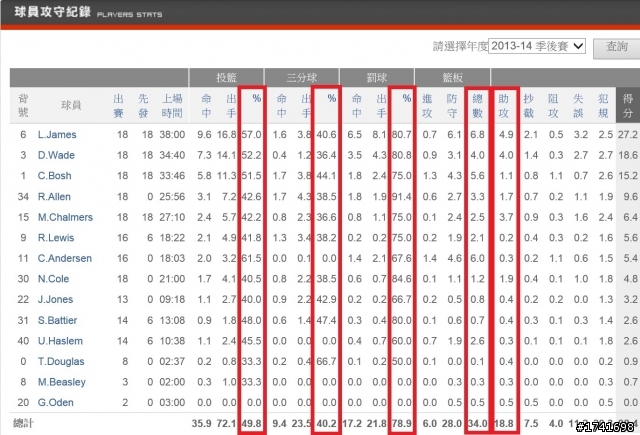Open player link S.Battier
This screenshot has width=640, height=435.
(x=57, y=320)
